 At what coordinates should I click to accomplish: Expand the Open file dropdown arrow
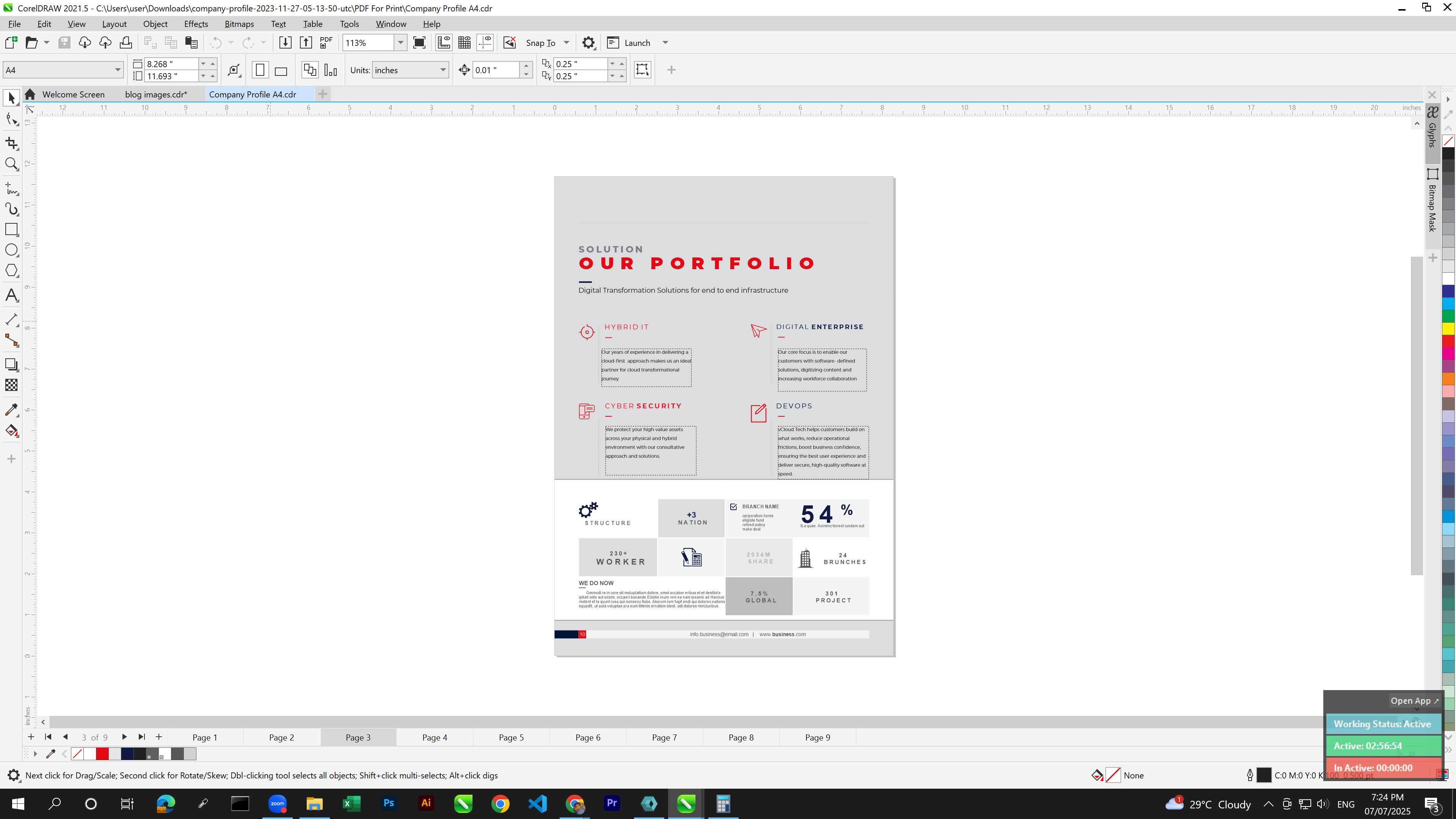tap(47, 43)
